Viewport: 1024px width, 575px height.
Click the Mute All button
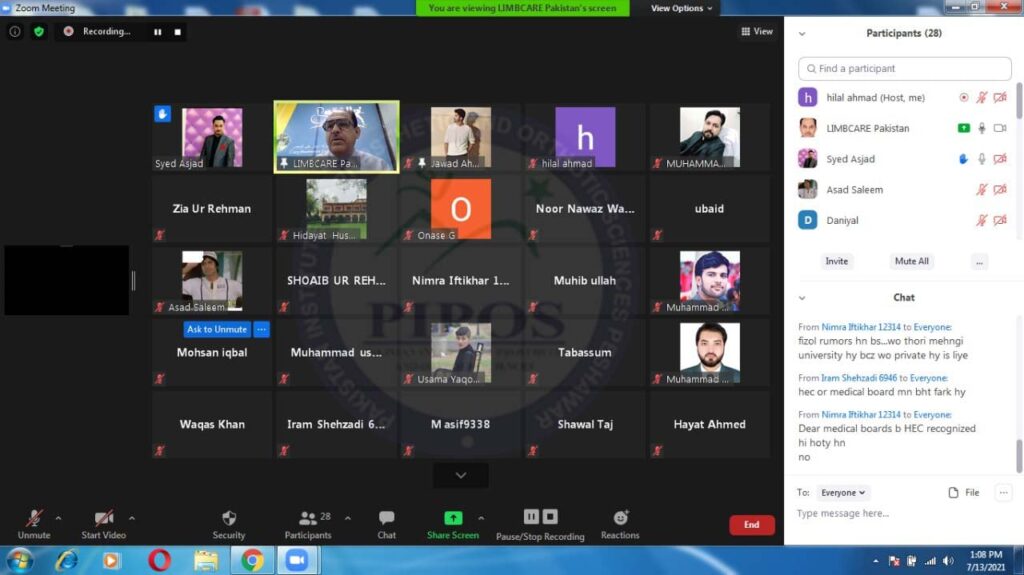pyautogui.click(x=911, y=261)
